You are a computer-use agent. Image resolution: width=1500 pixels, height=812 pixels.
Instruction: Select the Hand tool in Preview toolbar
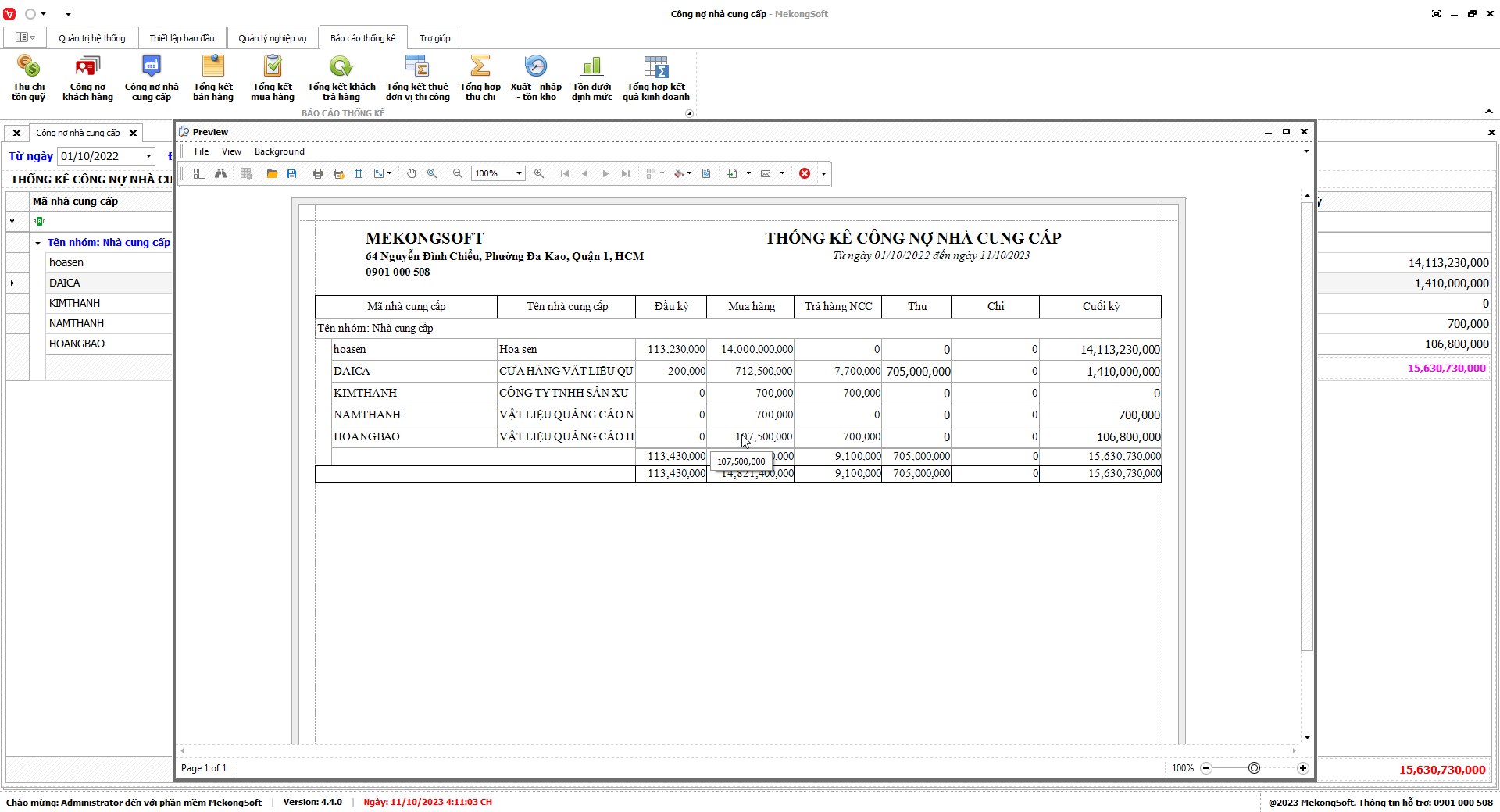(412, 173)
